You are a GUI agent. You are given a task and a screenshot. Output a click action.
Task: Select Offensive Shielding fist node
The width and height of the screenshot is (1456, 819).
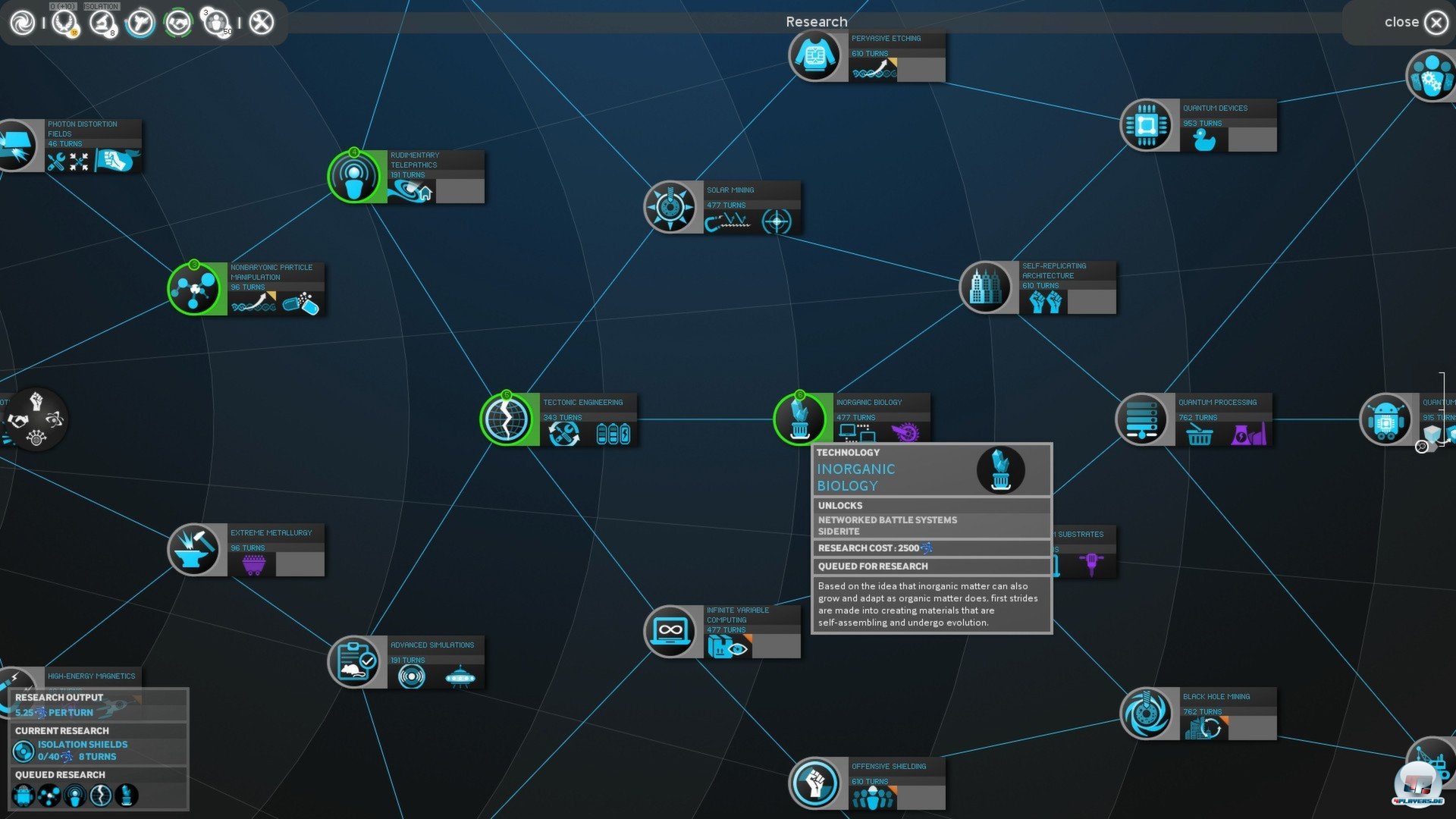coord(815,783)
